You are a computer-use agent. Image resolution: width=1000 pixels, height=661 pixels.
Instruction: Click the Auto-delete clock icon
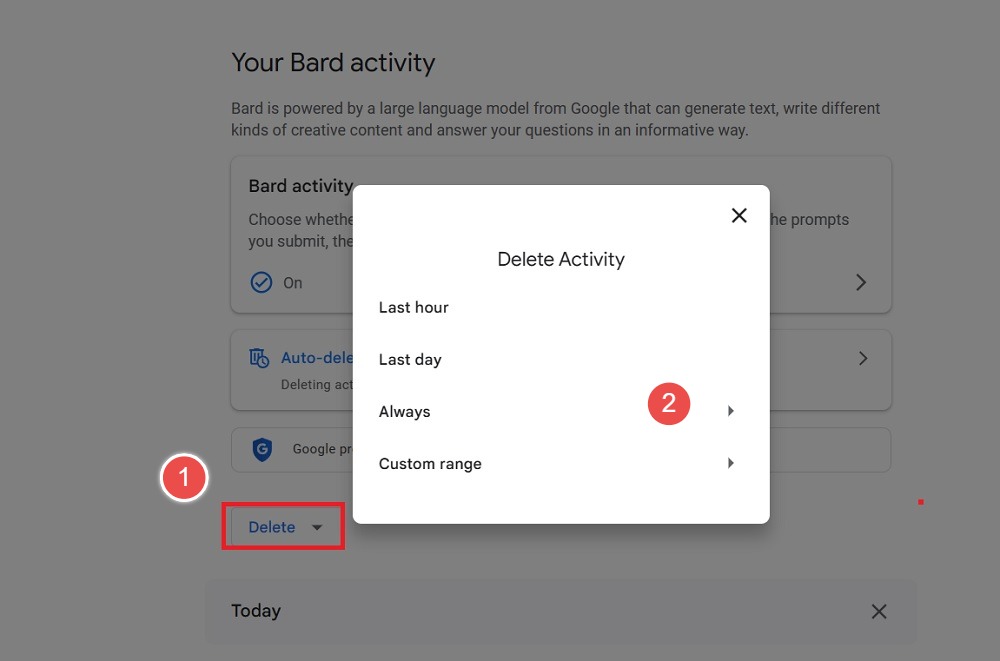click(x=260, y=357)
